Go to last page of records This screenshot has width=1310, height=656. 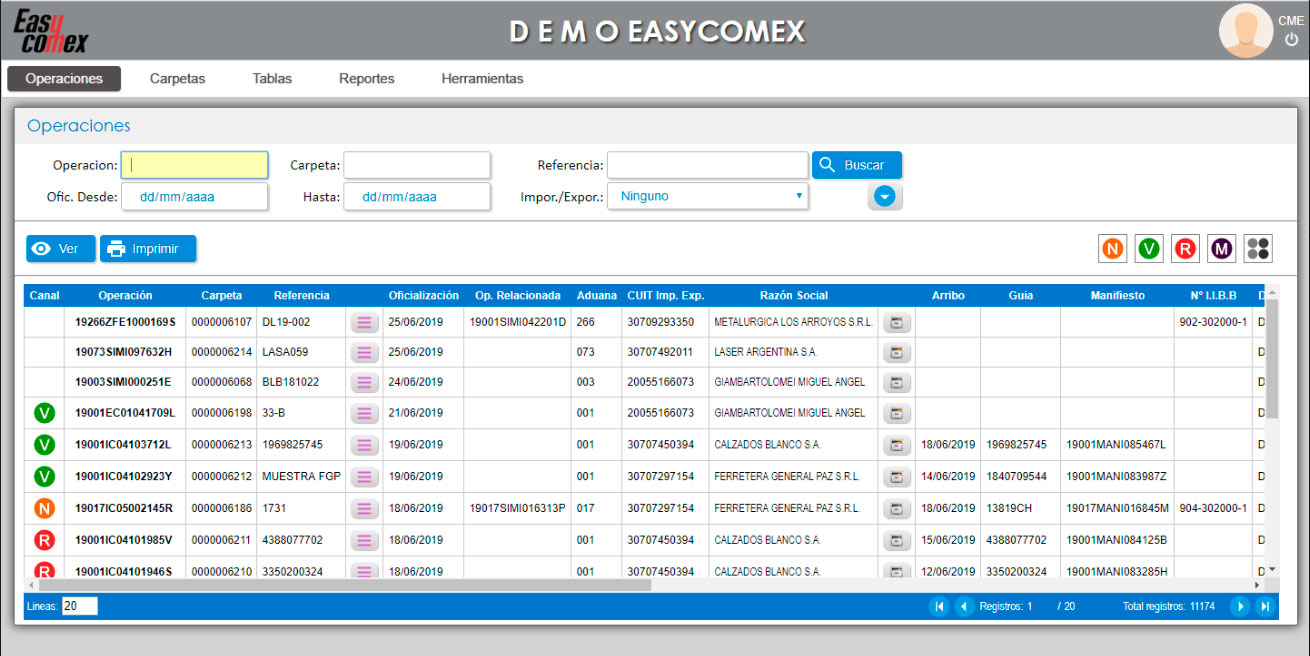point(1265,606)
